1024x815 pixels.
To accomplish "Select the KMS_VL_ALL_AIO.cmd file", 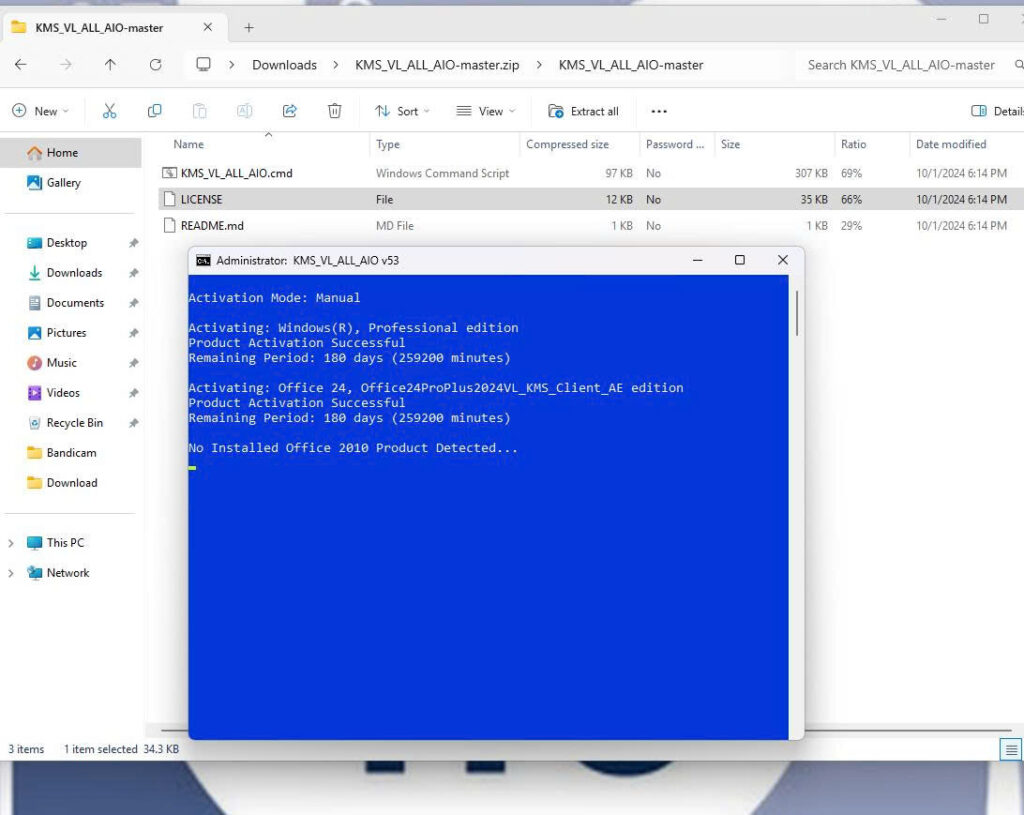I will pos(236,173).
